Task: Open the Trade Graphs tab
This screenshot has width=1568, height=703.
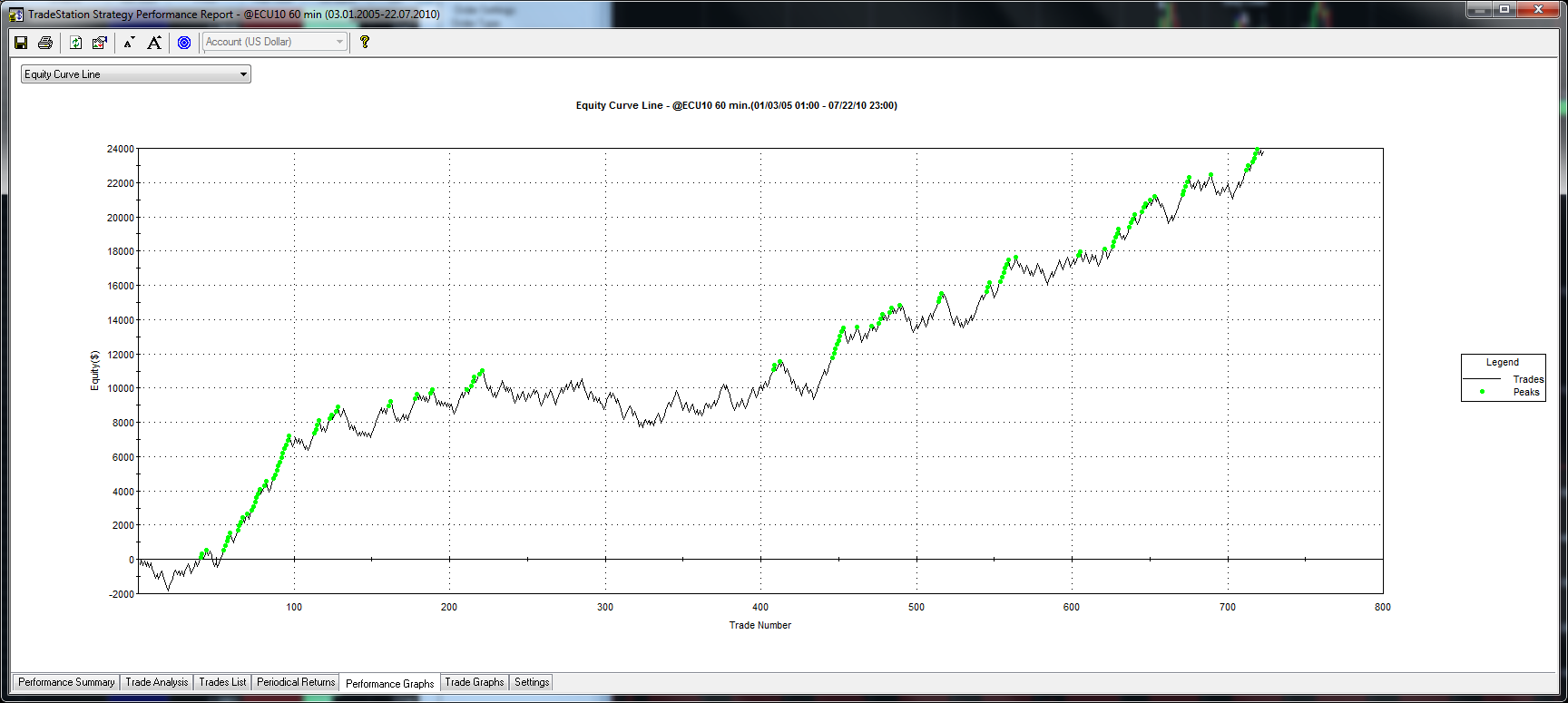Action: pyautogui.click(x=474, y=682)
